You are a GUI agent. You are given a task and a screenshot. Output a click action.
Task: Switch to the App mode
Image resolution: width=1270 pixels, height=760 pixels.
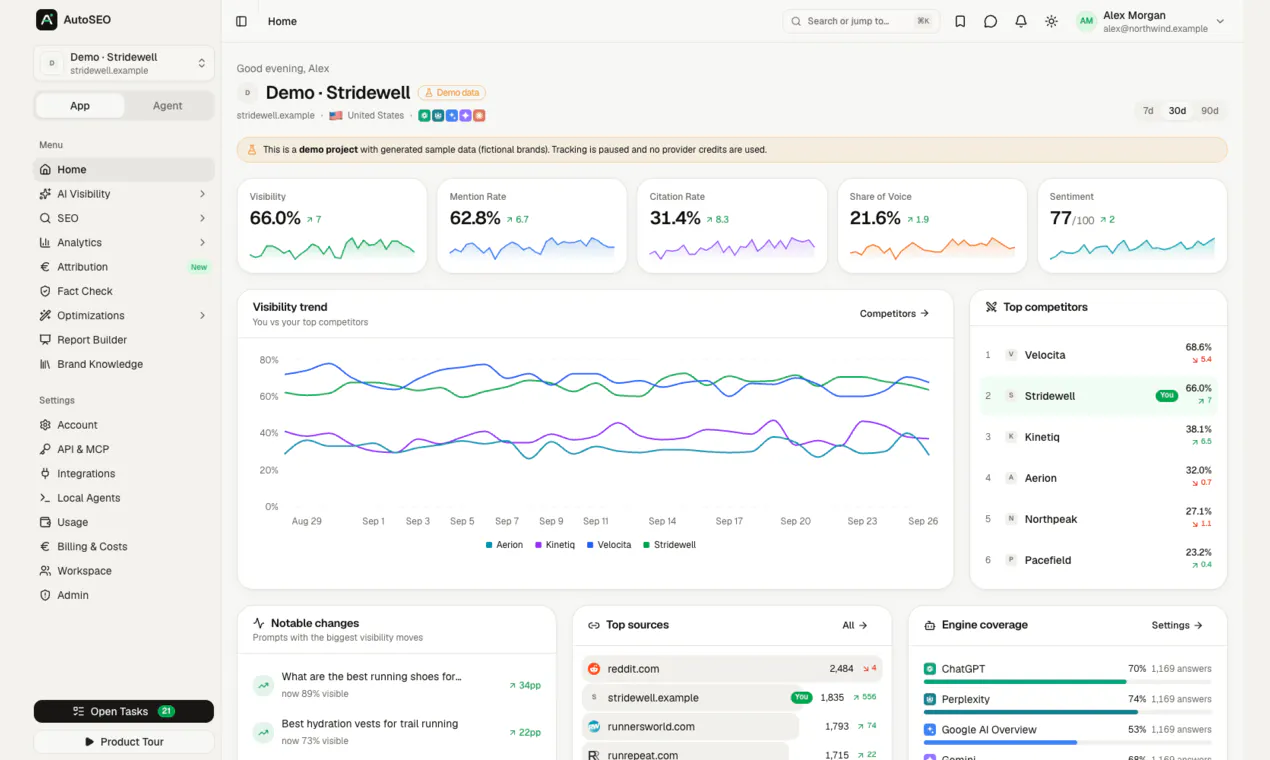[80, 106]
